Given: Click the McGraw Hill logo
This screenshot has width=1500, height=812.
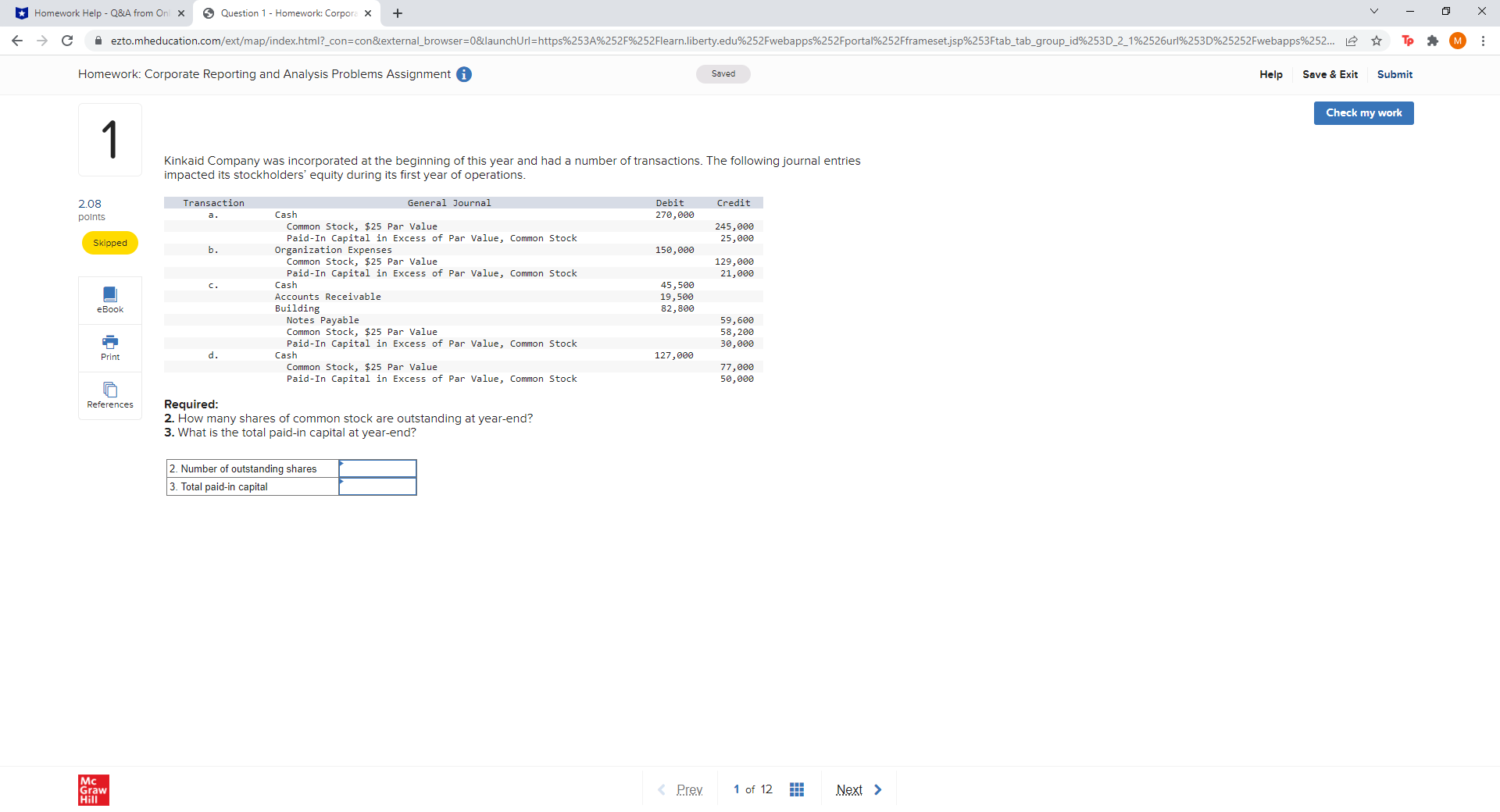Looking at the screenshot, I should tap(94, 789).
